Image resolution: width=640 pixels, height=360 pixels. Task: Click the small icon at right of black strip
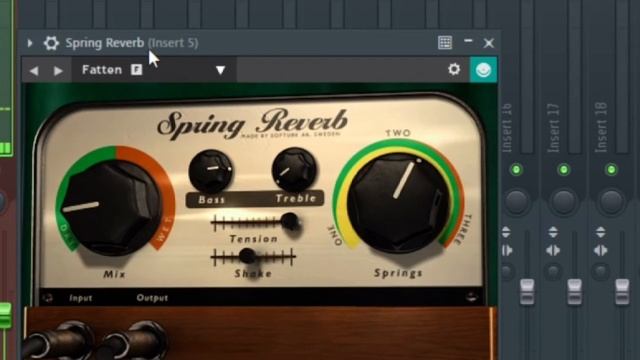(x=471, y=297)
